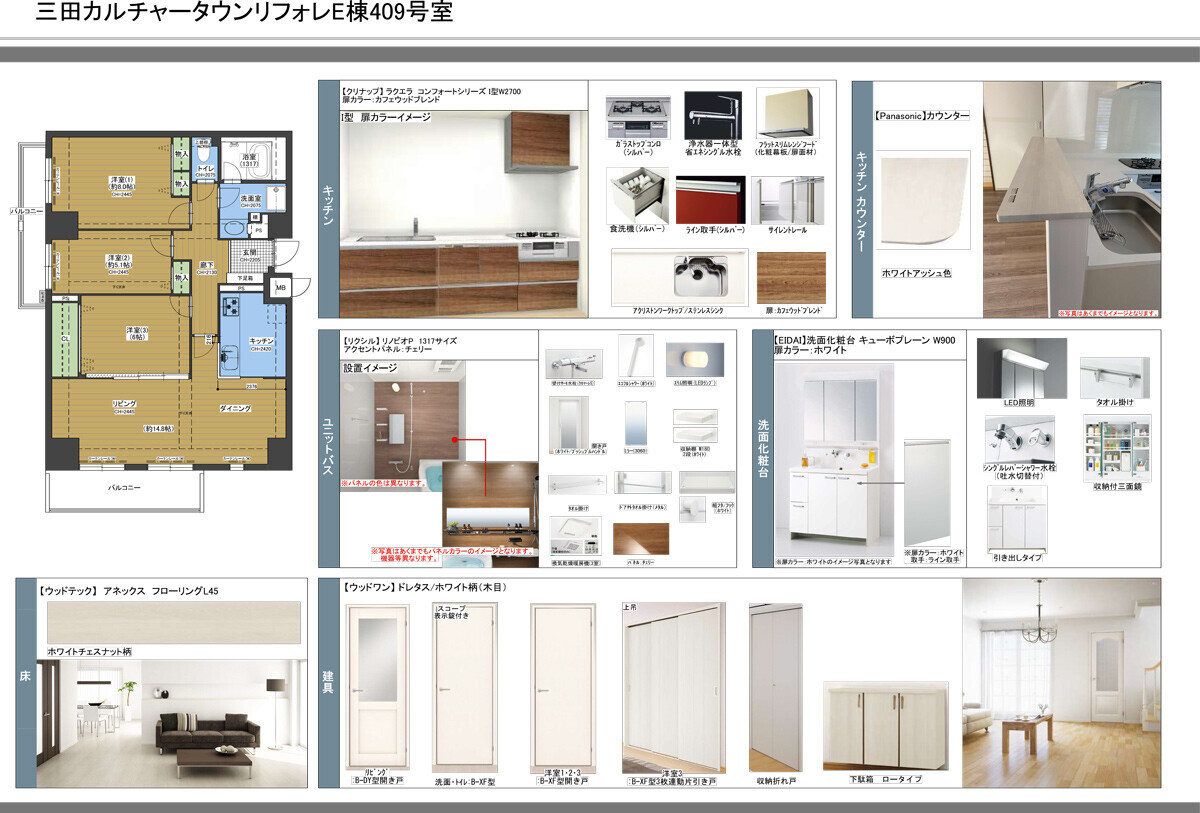The width and height of the screenshot is (1200, 813).
Task: Click the gas stove product thumbnail
Action: [640, 117]
